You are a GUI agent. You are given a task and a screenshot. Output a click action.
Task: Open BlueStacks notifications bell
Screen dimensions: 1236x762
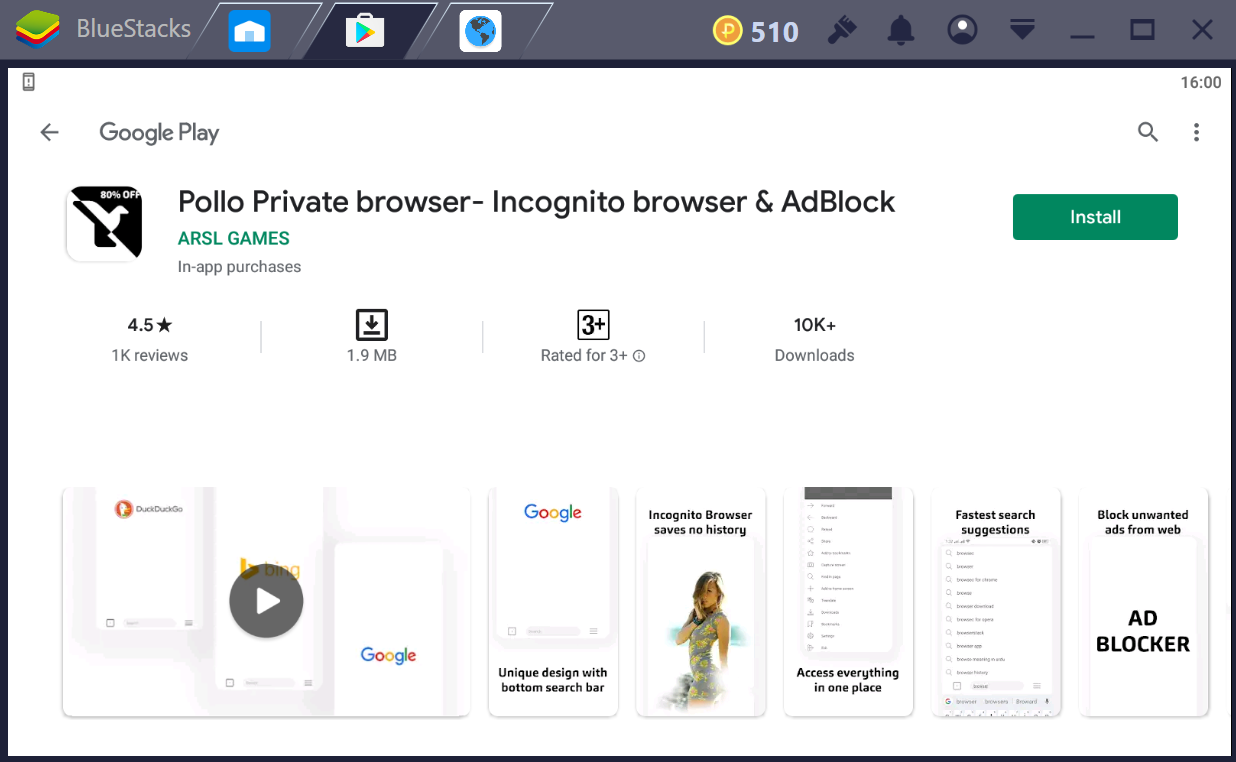click(901, 31)
